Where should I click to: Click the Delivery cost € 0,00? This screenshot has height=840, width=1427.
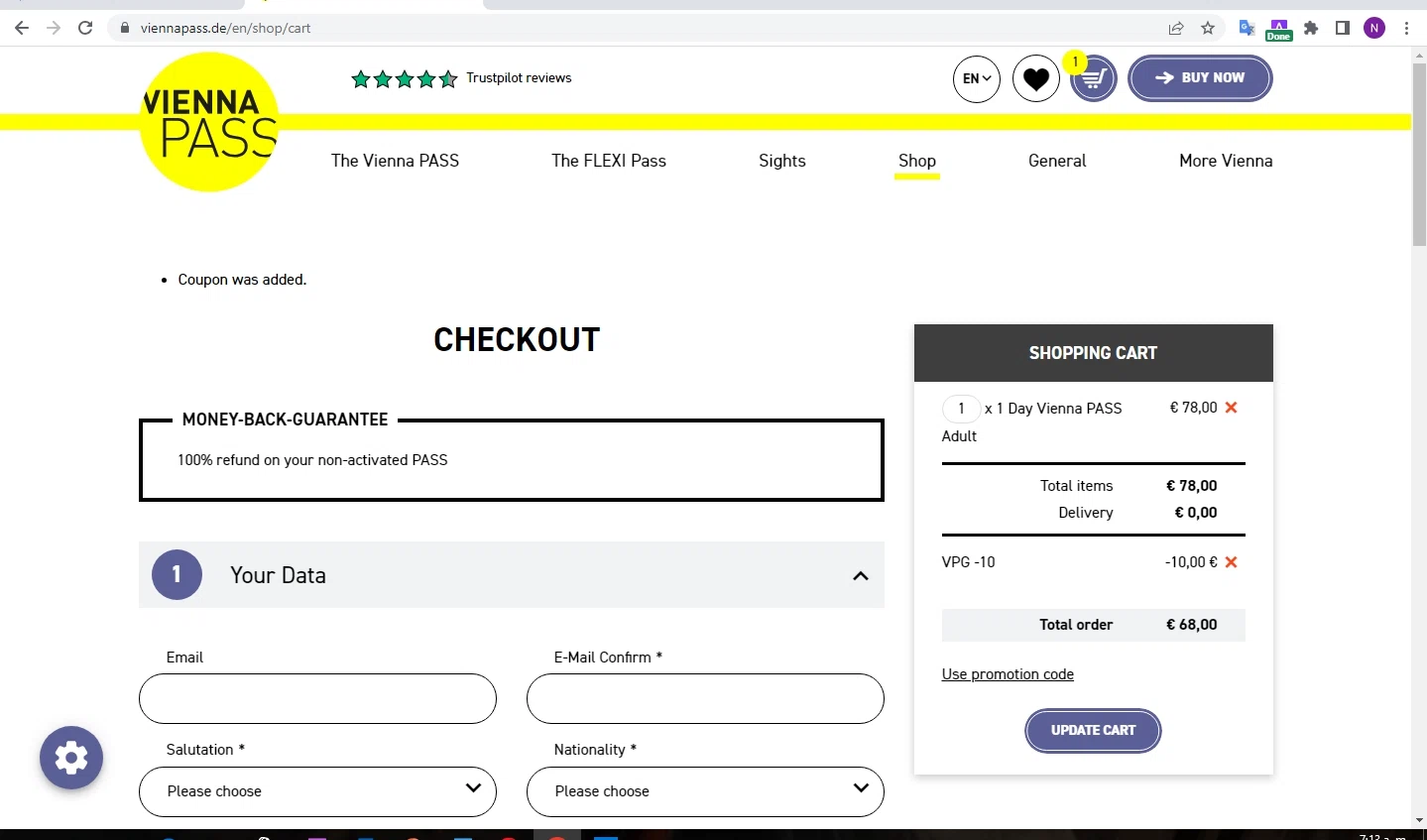1196,513
